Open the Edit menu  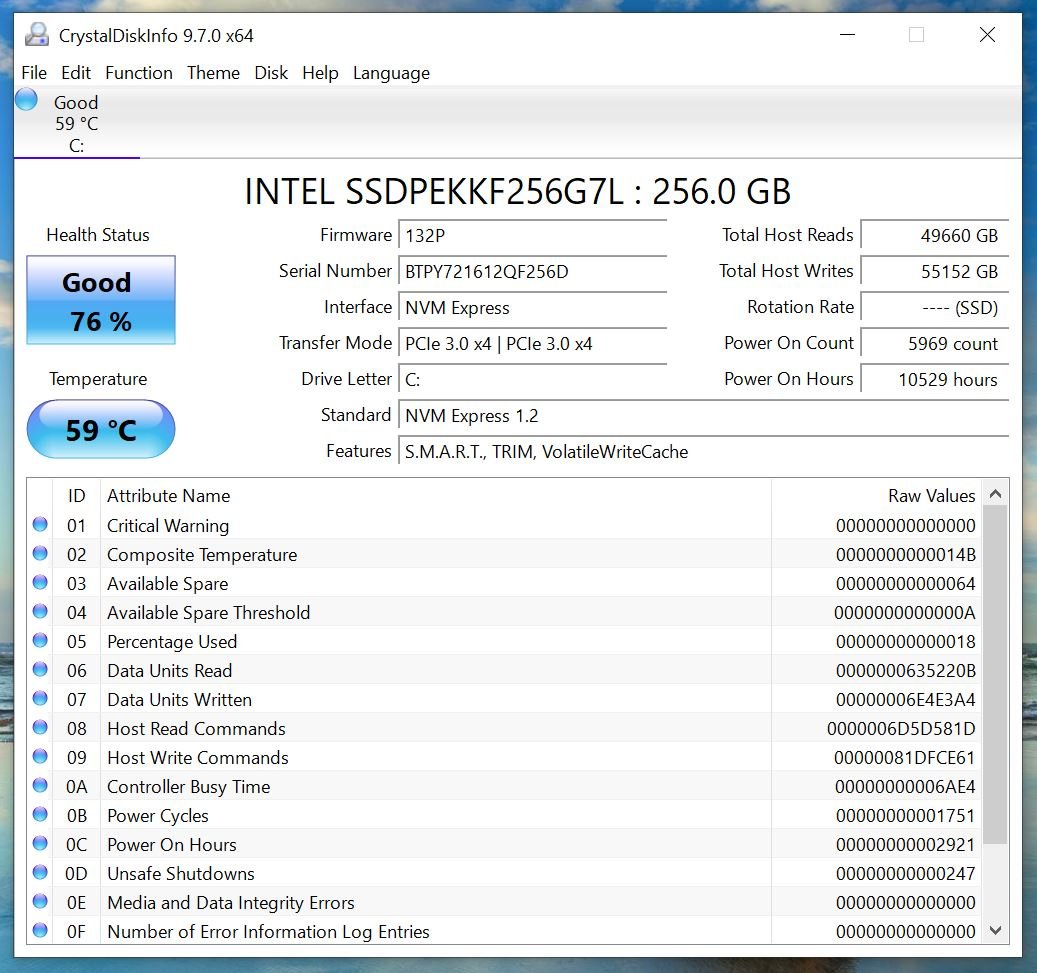point(76,73)
